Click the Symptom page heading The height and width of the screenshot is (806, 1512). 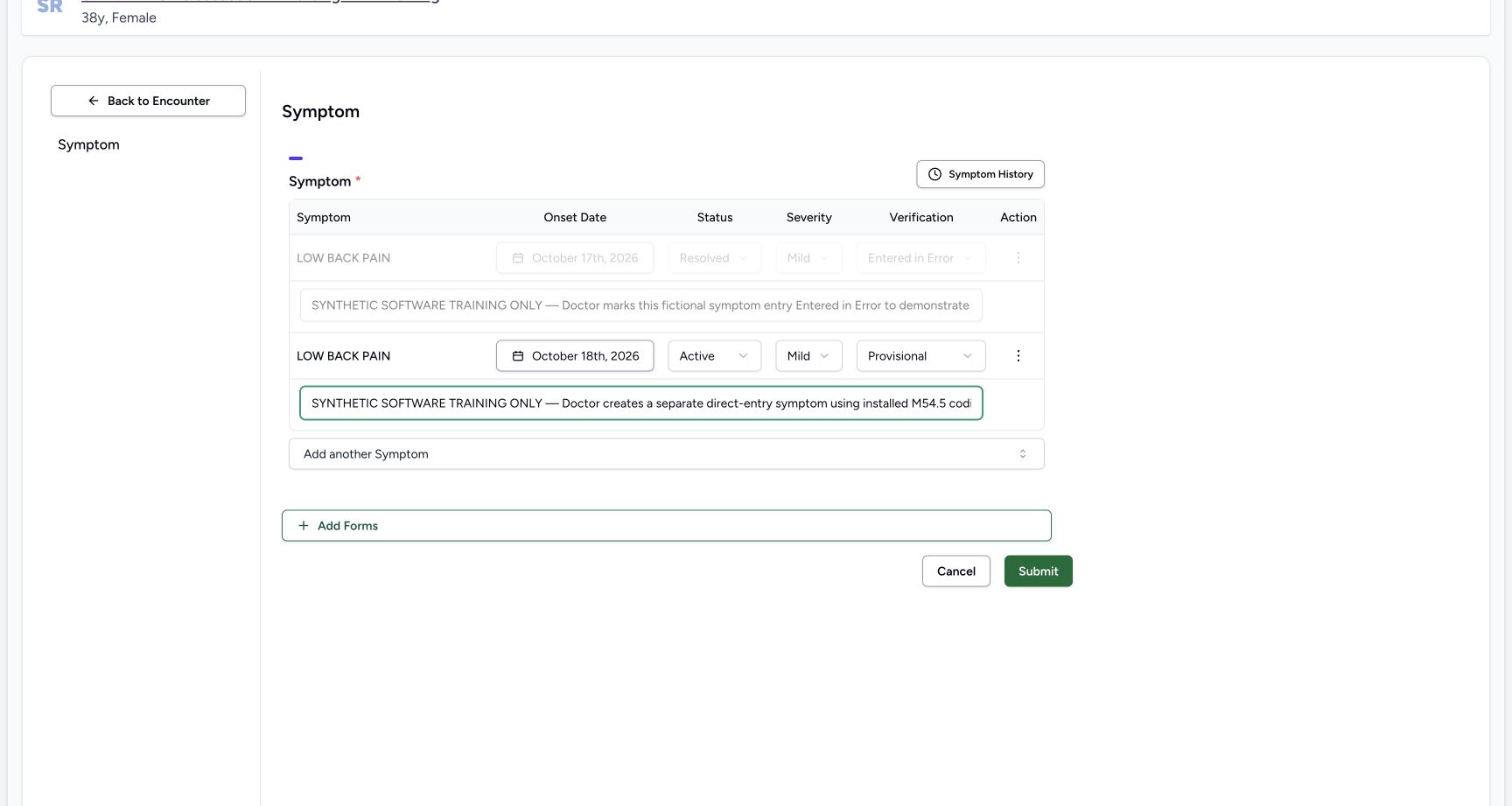pyautogui.click(x=320, y=111)
